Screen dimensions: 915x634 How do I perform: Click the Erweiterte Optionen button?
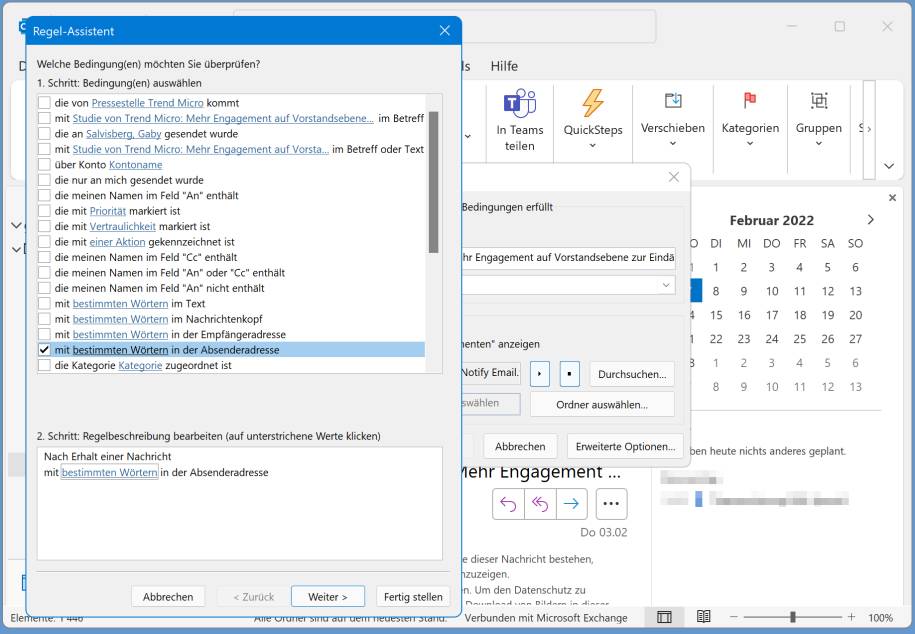click(x=625, y=446)
